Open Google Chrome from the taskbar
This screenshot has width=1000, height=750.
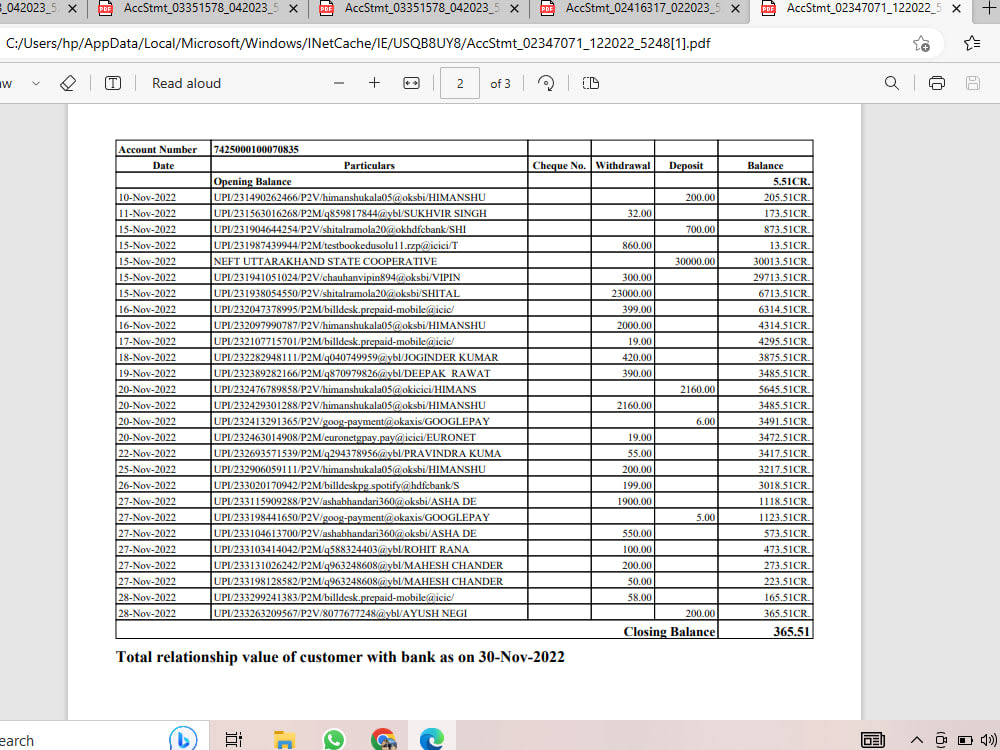point(383,739)
